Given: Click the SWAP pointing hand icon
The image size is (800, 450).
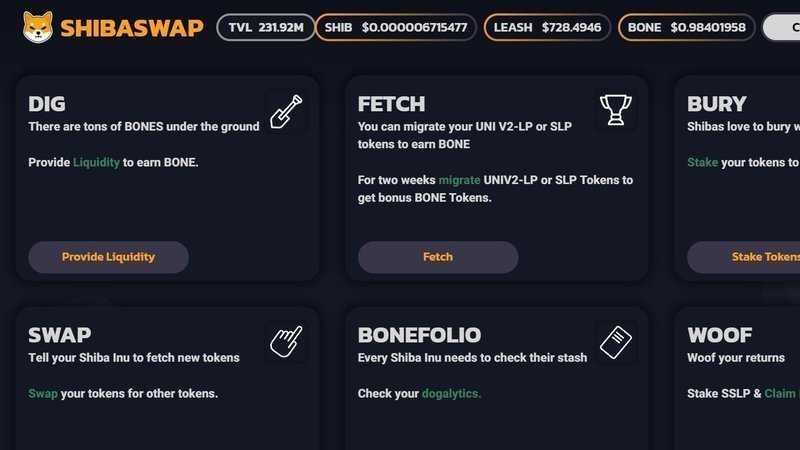Looking at the screenshot, I should pyautogui.click(x=286, y=340).
